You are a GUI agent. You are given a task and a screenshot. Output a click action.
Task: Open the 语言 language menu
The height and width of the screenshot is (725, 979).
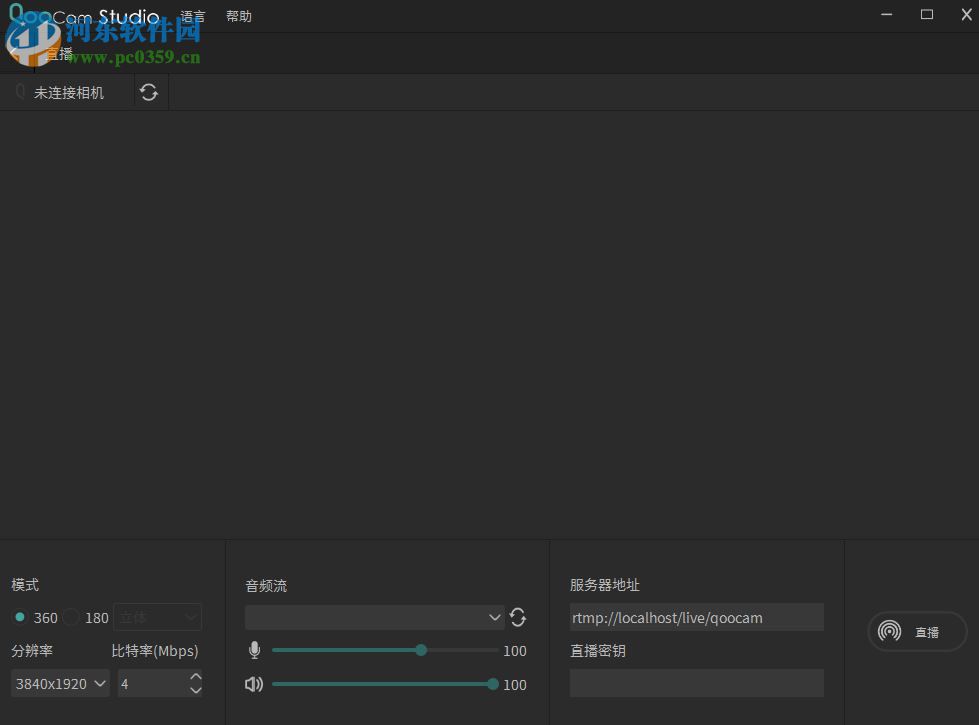191,15
